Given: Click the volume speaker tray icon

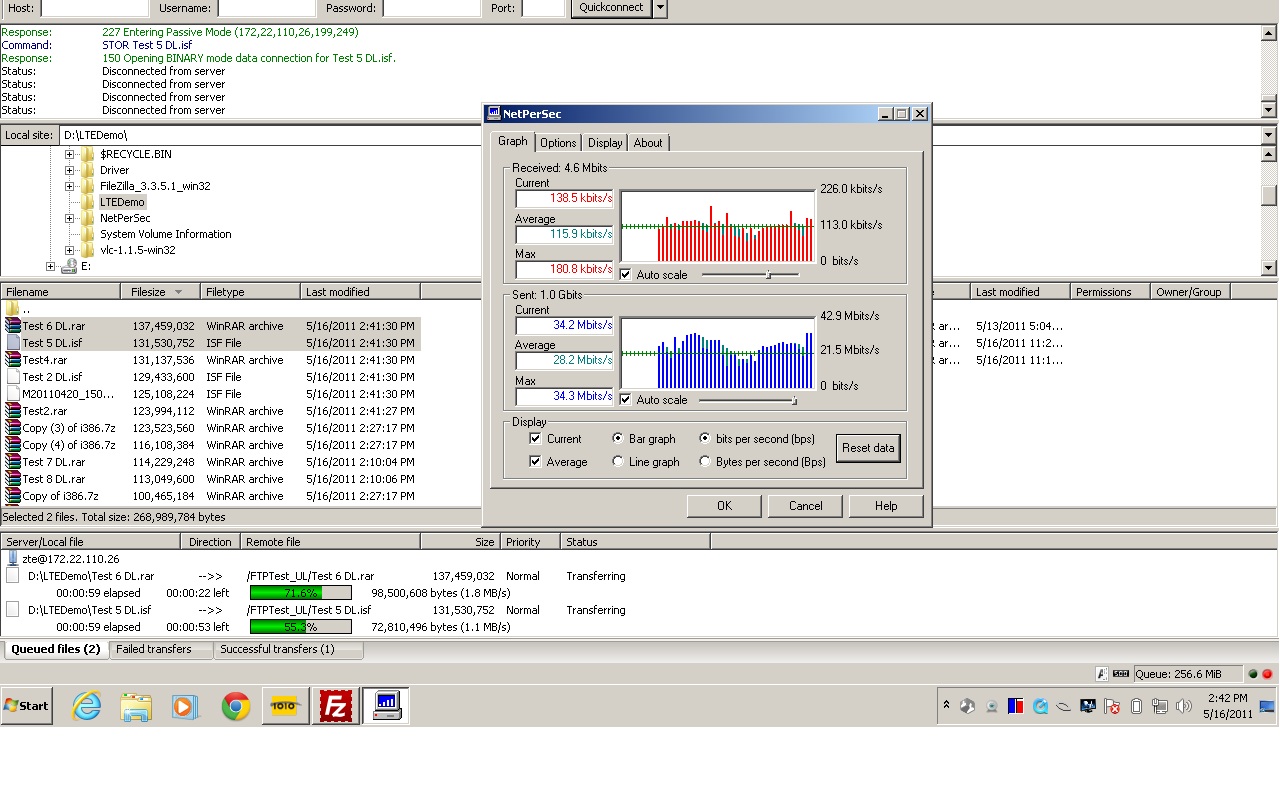Looking at the screenshot, I should [x=1184, y=706].
